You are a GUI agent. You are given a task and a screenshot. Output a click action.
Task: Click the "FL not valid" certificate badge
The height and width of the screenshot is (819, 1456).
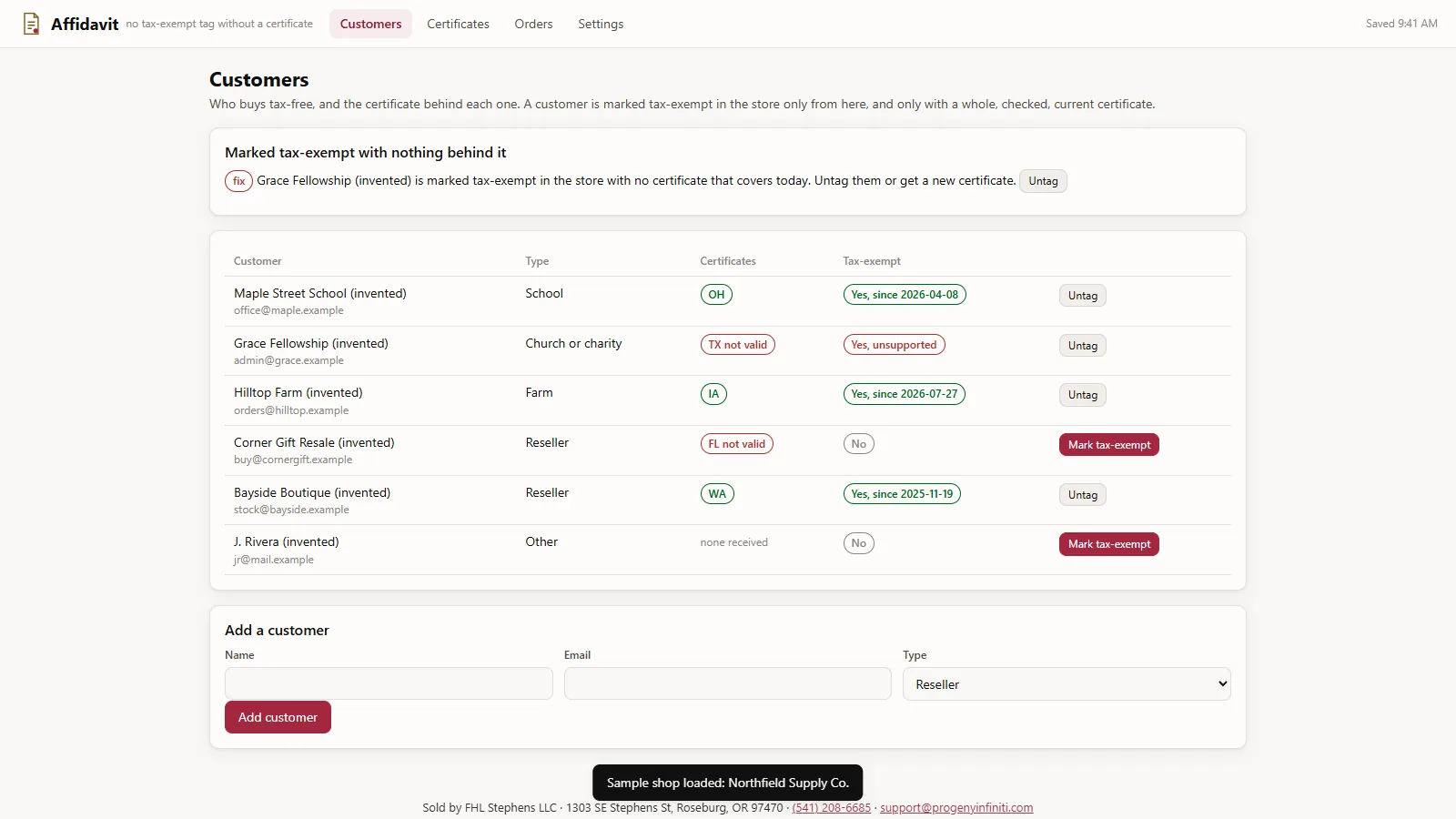tap(736, 444)
